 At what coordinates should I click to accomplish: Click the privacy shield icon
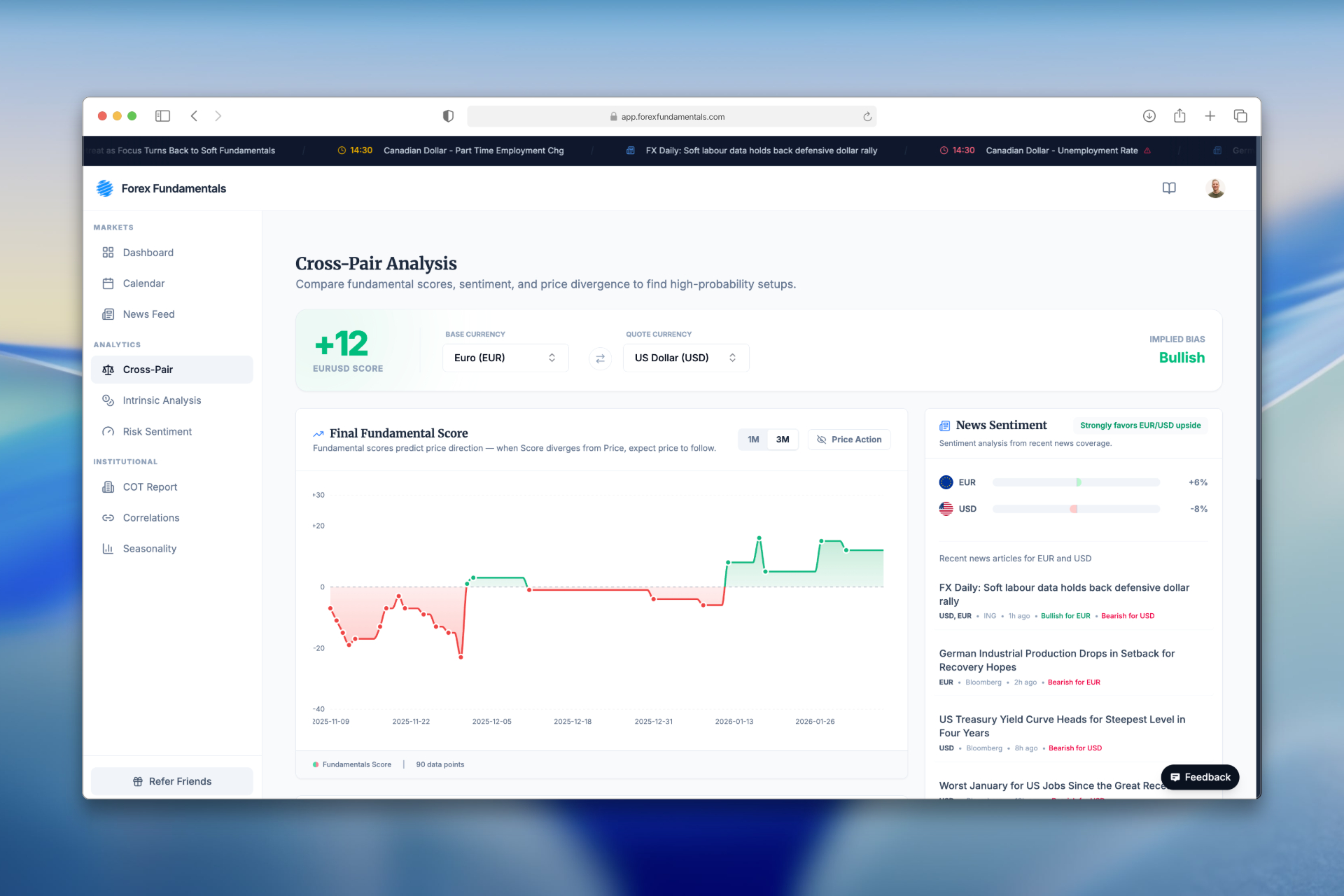click(x=448, y=116)
